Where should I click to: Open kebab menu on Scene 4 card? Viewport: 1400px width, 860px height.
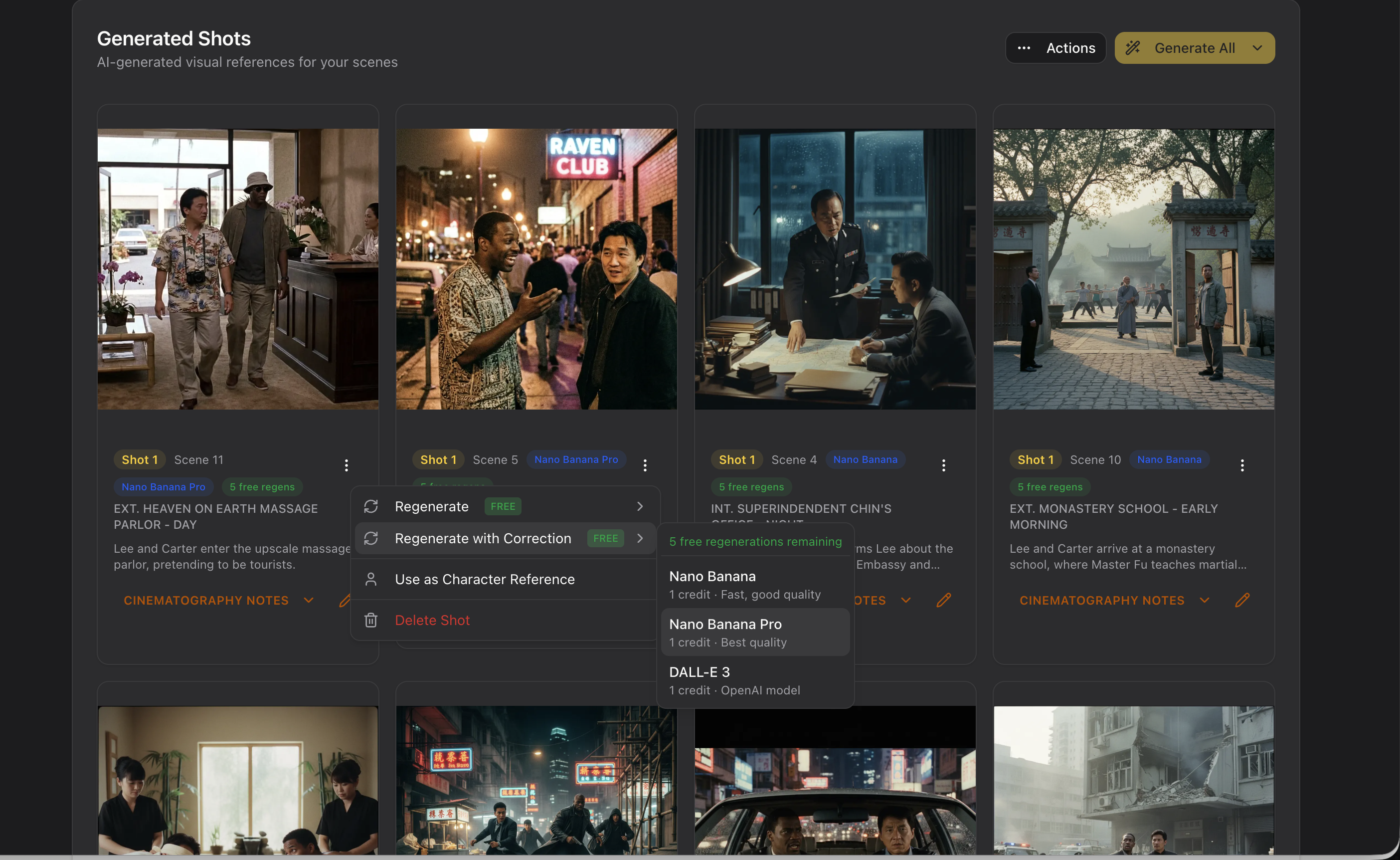click(944, 465)
